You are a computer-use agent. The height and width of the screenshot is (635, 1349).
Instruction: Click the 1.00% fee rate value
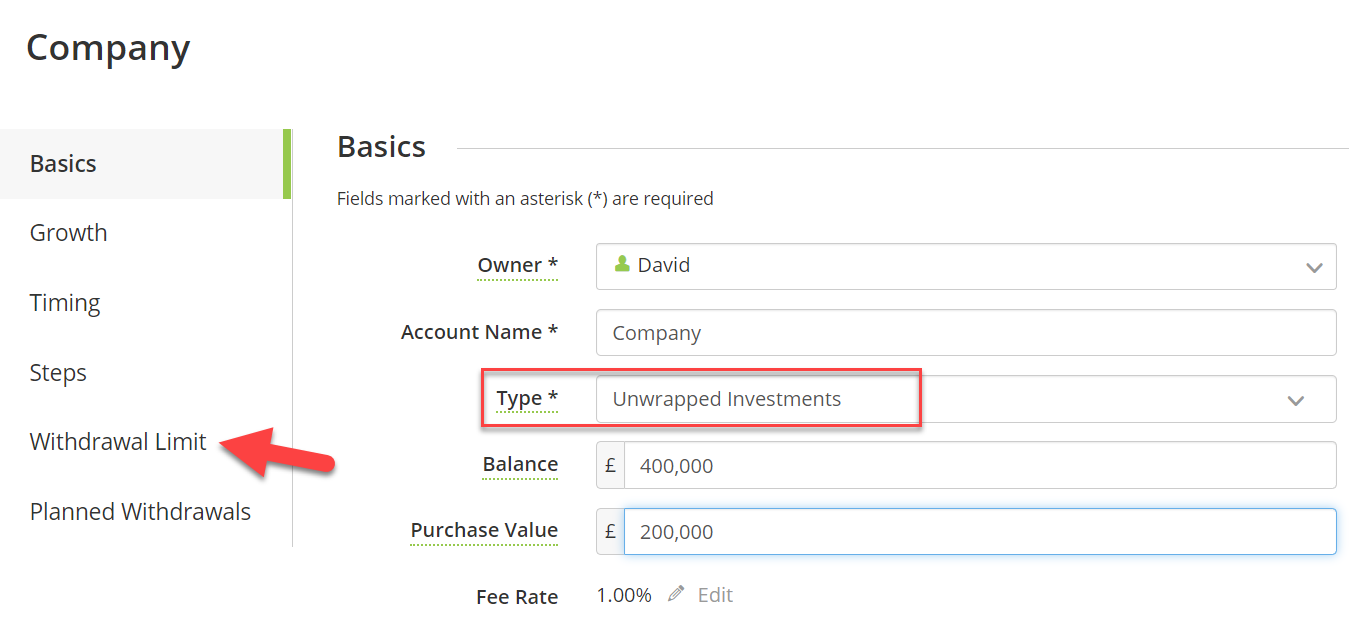pyautogui.click(x=624, y=595)
